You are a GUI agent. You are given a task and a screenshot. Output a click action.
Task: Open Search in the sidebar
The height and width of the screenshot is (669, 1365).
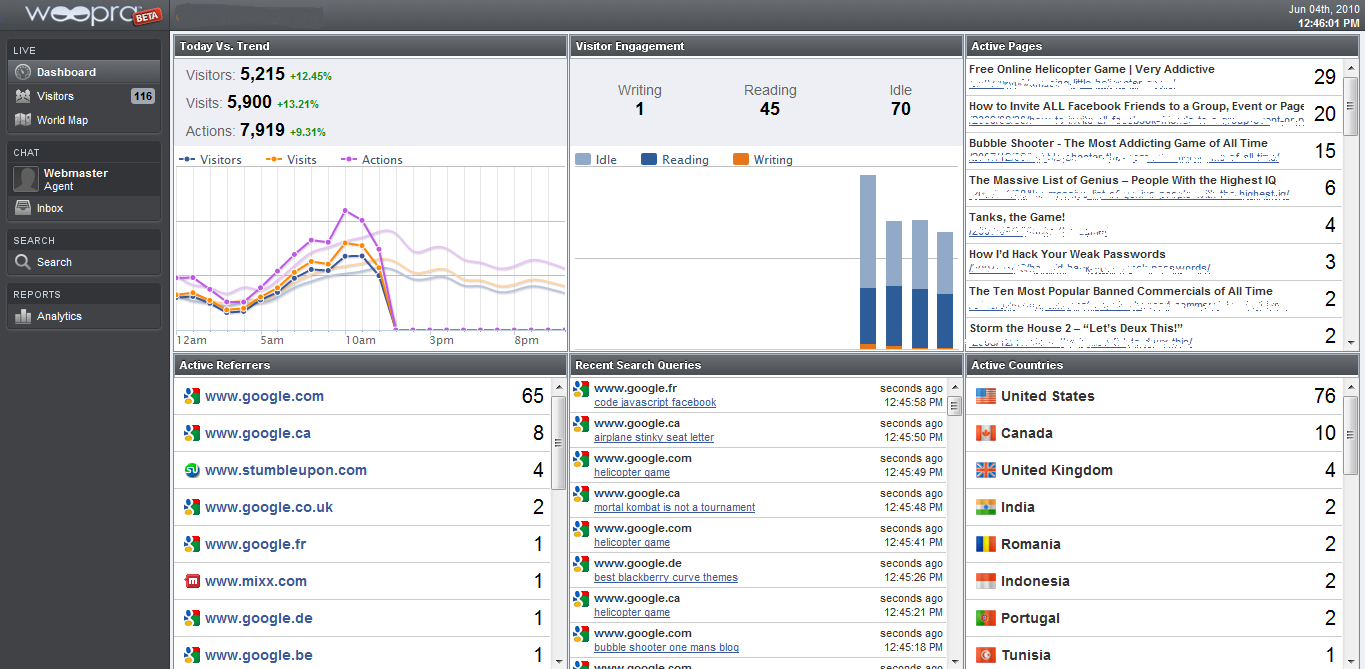pos(84,262)
